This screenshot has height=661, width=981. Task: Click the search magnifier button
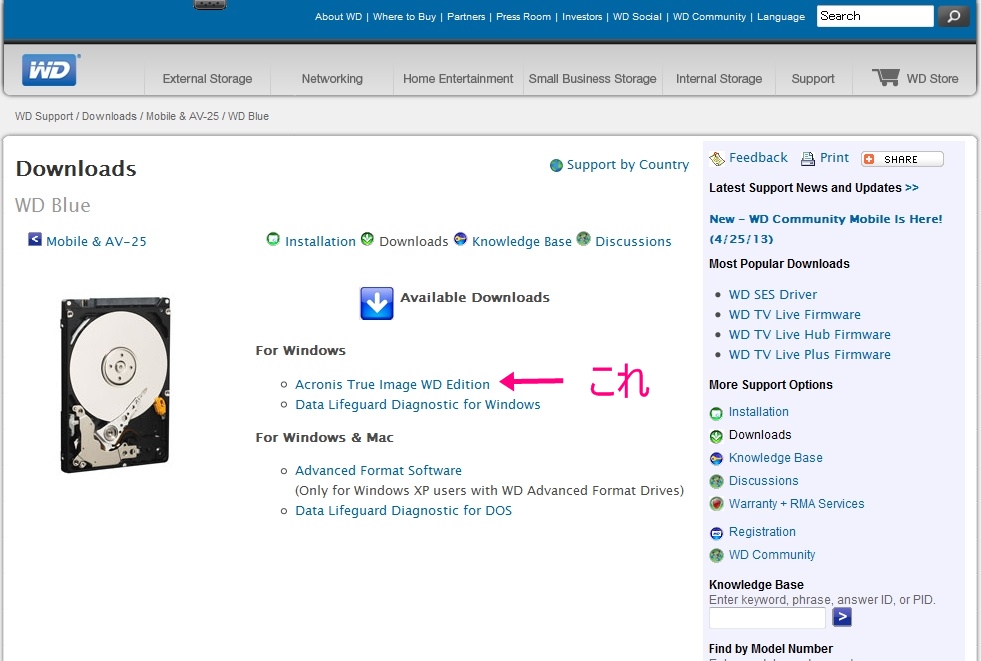coord(953,16)
